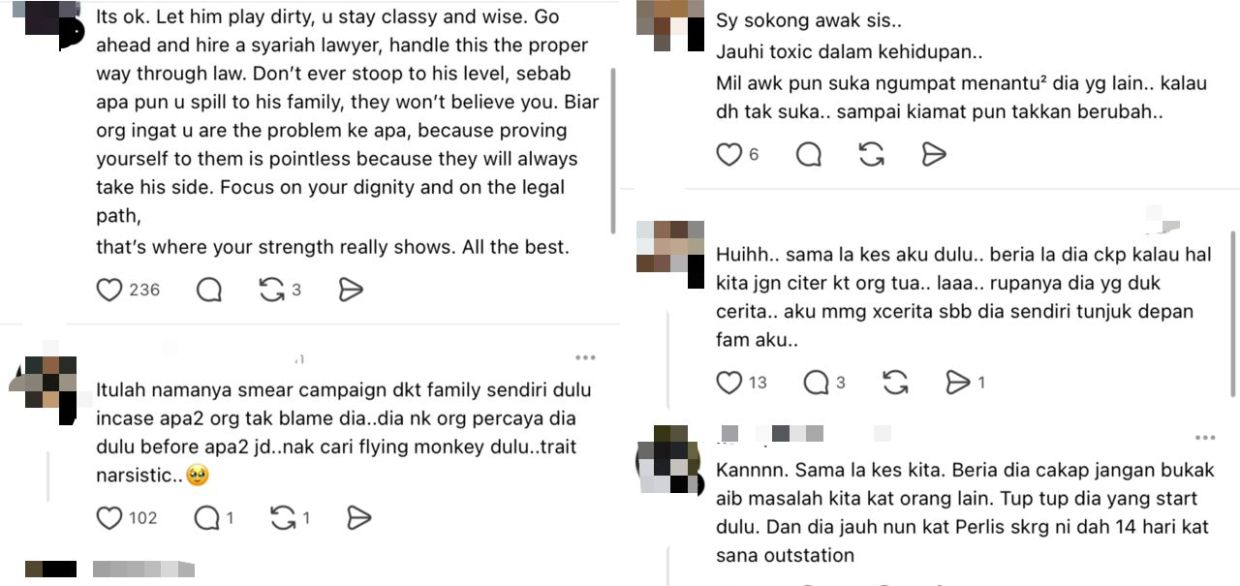The width and height of the screenshot is (1240, 586).
Task: Repost the comment with 6 likes
Action: (871, 154)
